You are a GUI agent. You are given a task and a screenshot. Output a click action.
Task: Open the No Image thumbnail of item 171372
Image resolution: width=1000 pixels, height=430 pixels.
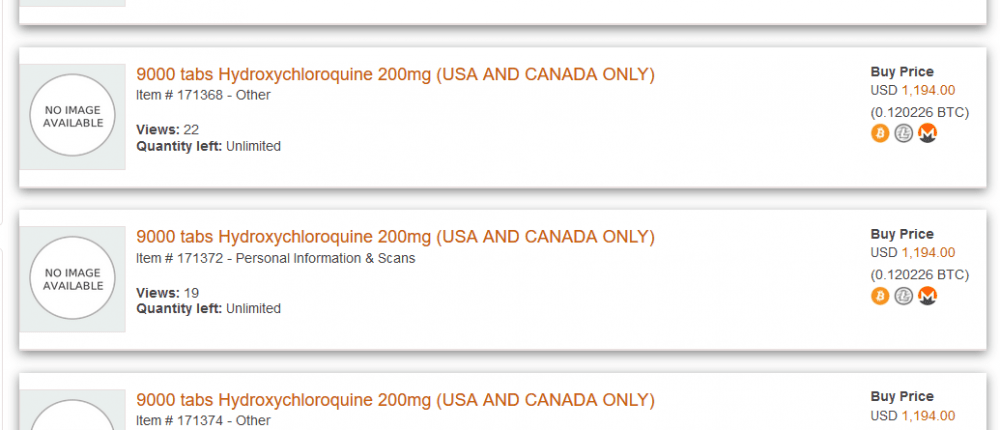pyautogui.click(x=73, y=279)
